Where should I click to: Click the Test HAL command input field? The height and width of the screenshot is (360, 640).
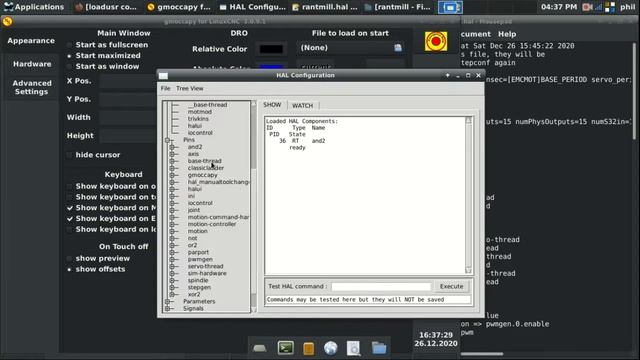(381, 287)
